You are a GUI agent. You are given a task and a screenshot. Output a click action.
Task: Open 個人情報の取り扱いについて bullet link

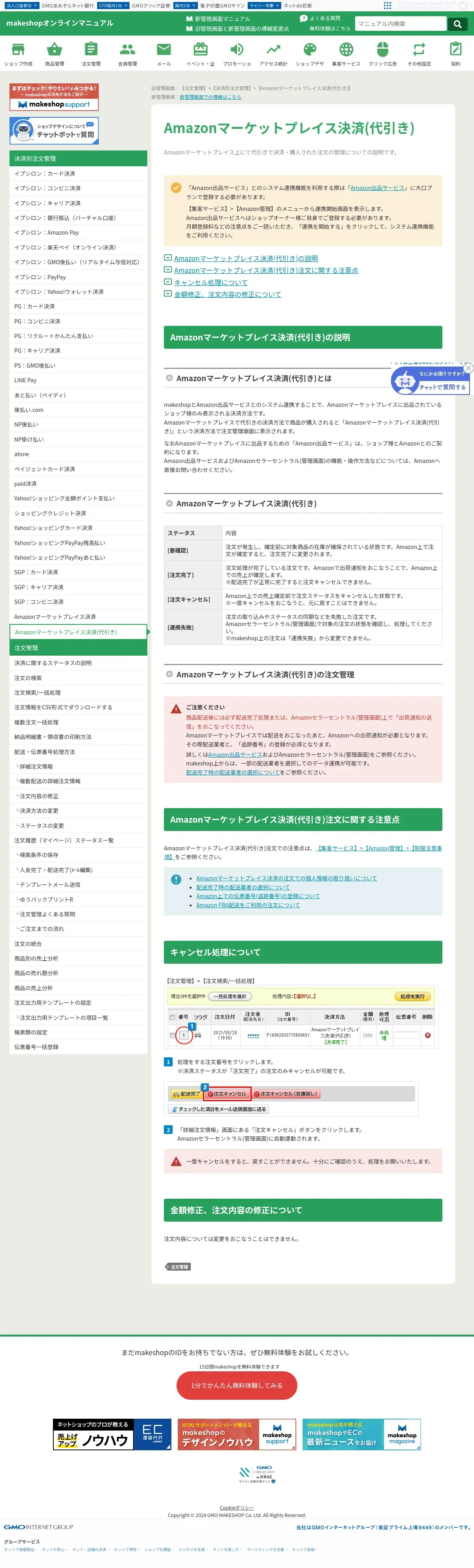[x=286, y=878]
